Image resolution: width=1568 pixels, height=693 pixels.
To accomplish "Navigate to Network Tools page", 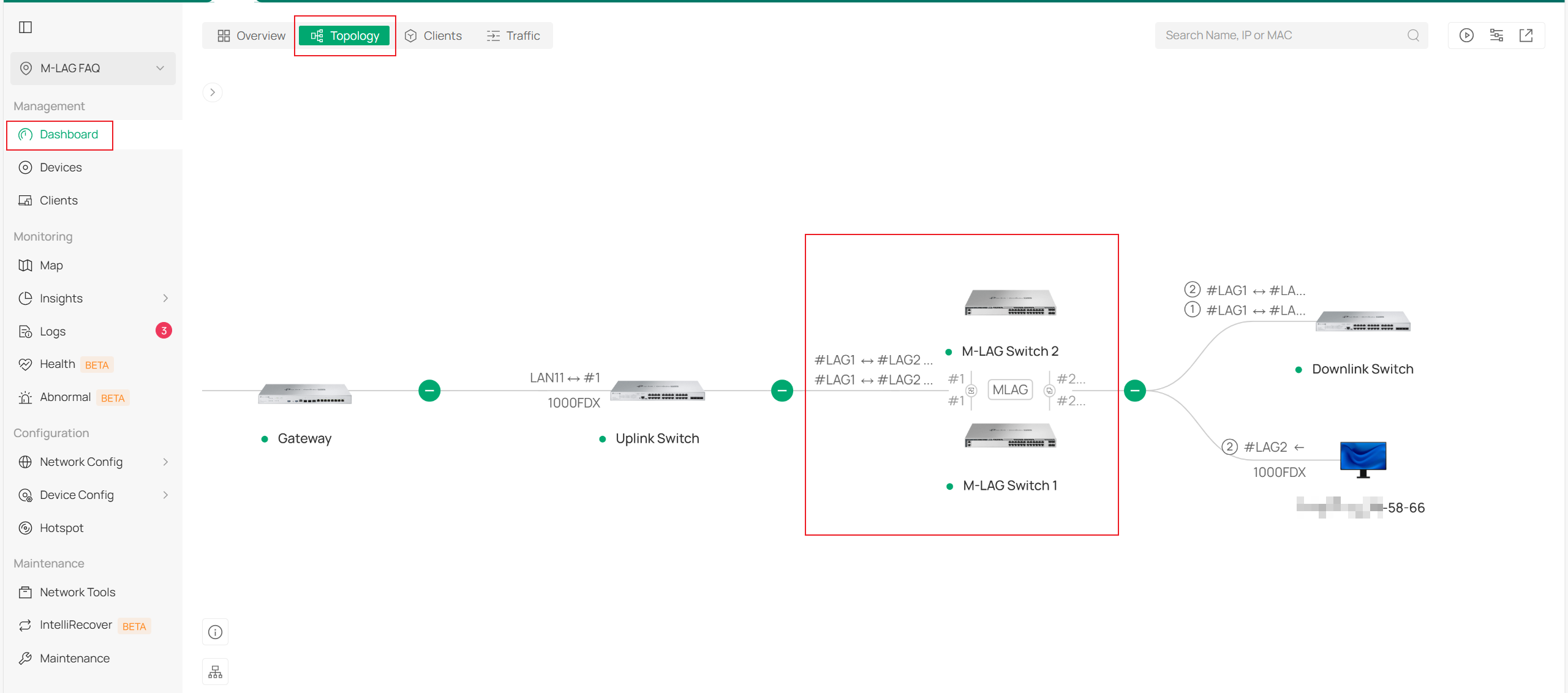I will pyautogui.click(x=78, y=592).
